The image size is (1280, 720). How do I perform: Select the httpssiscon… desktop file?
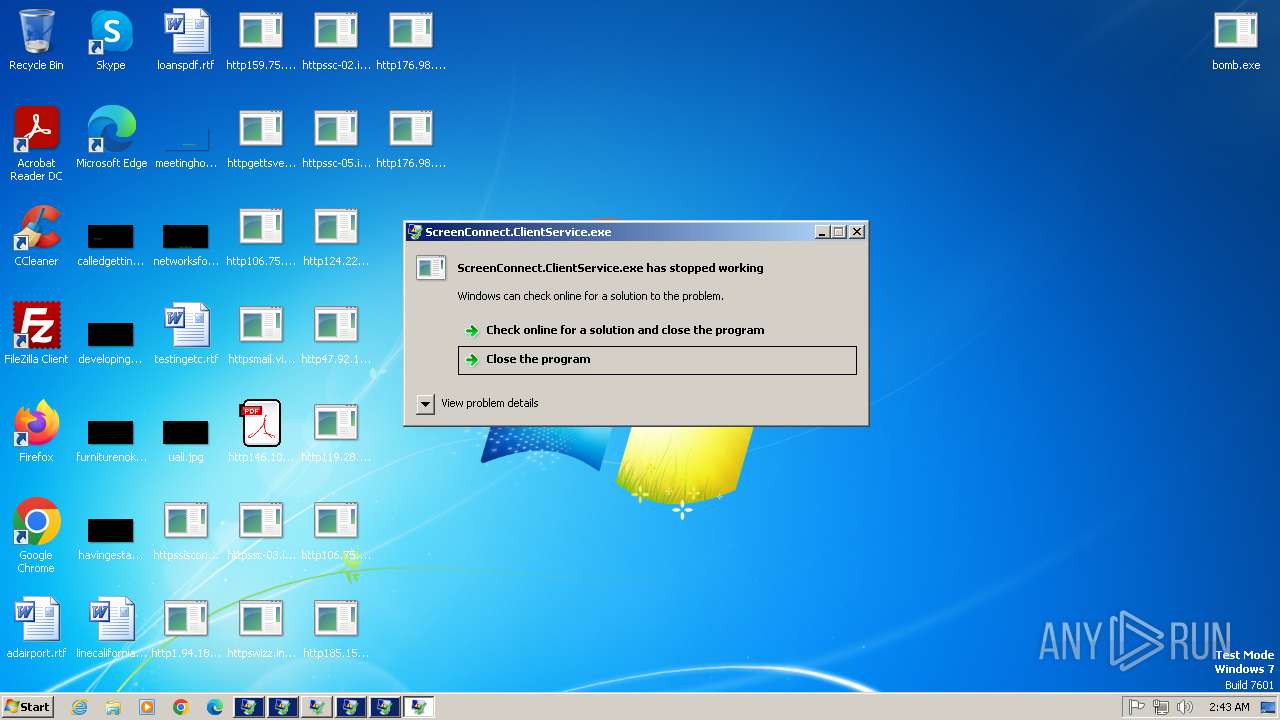[x=186, y=530]
